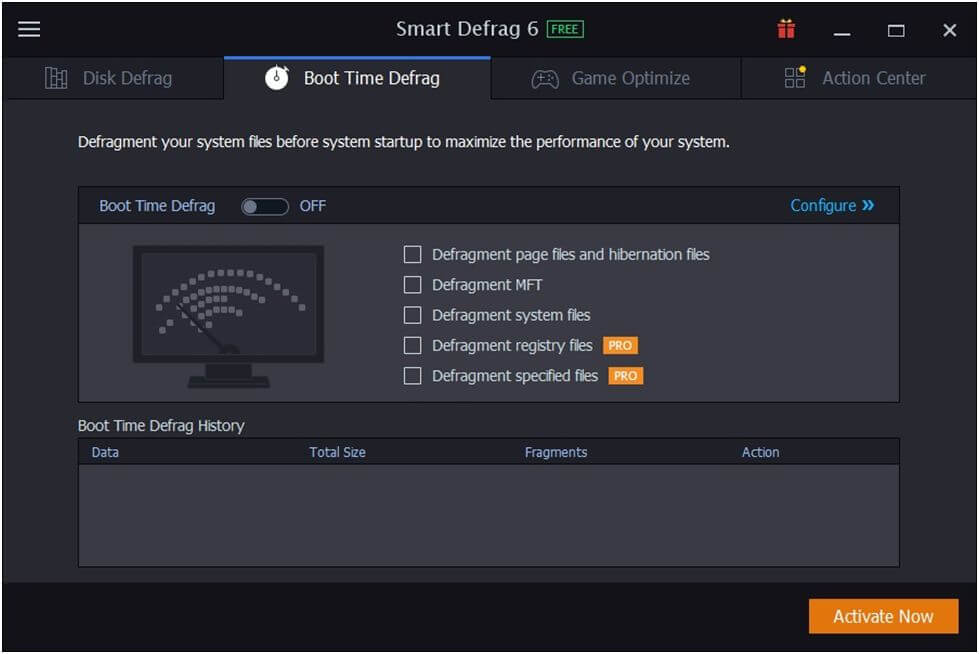Sort history by Total Size column
This screenshot has height=654, width=979.
tap(337, 452)
